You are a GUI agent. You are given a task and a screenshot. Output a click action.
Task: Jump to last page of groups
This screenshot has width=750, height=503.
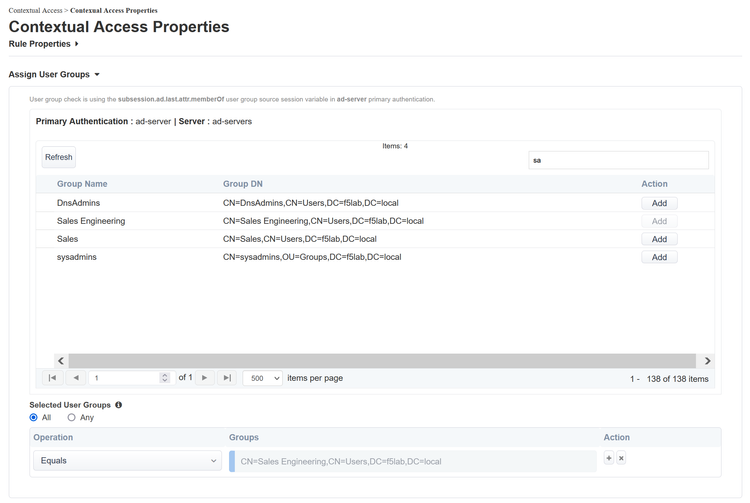click(x=227, y=378)
